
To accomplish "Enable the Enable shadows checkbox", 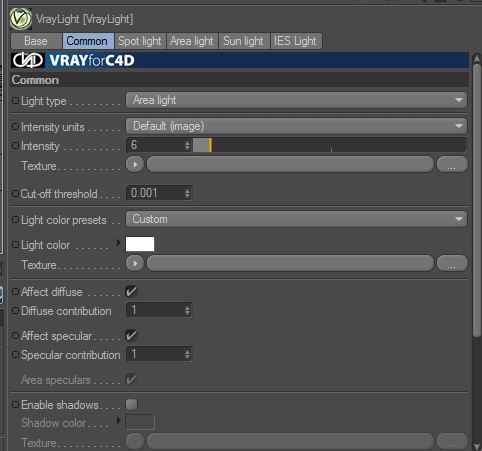I will pos(131,404).
